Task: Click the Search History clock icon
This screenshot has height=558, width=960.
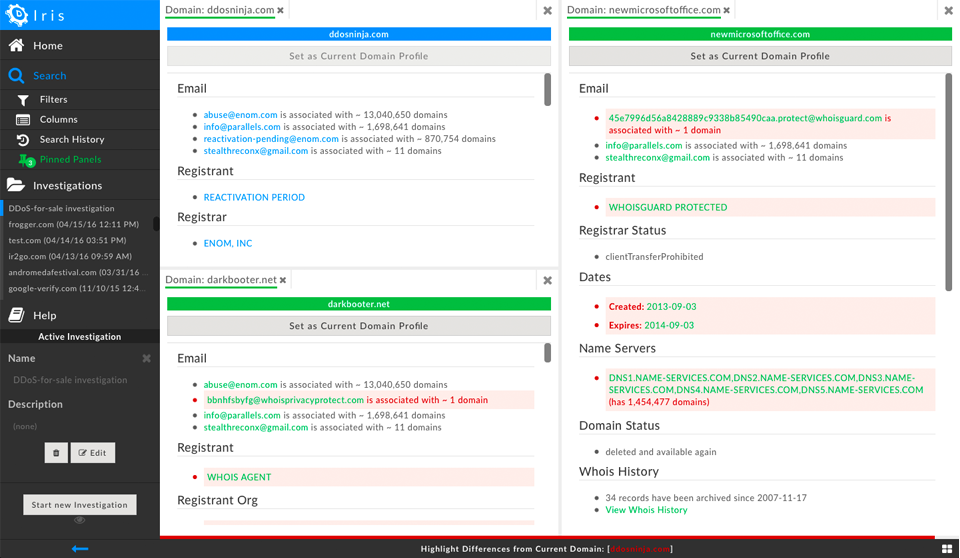Action: (x=23, y=140)
